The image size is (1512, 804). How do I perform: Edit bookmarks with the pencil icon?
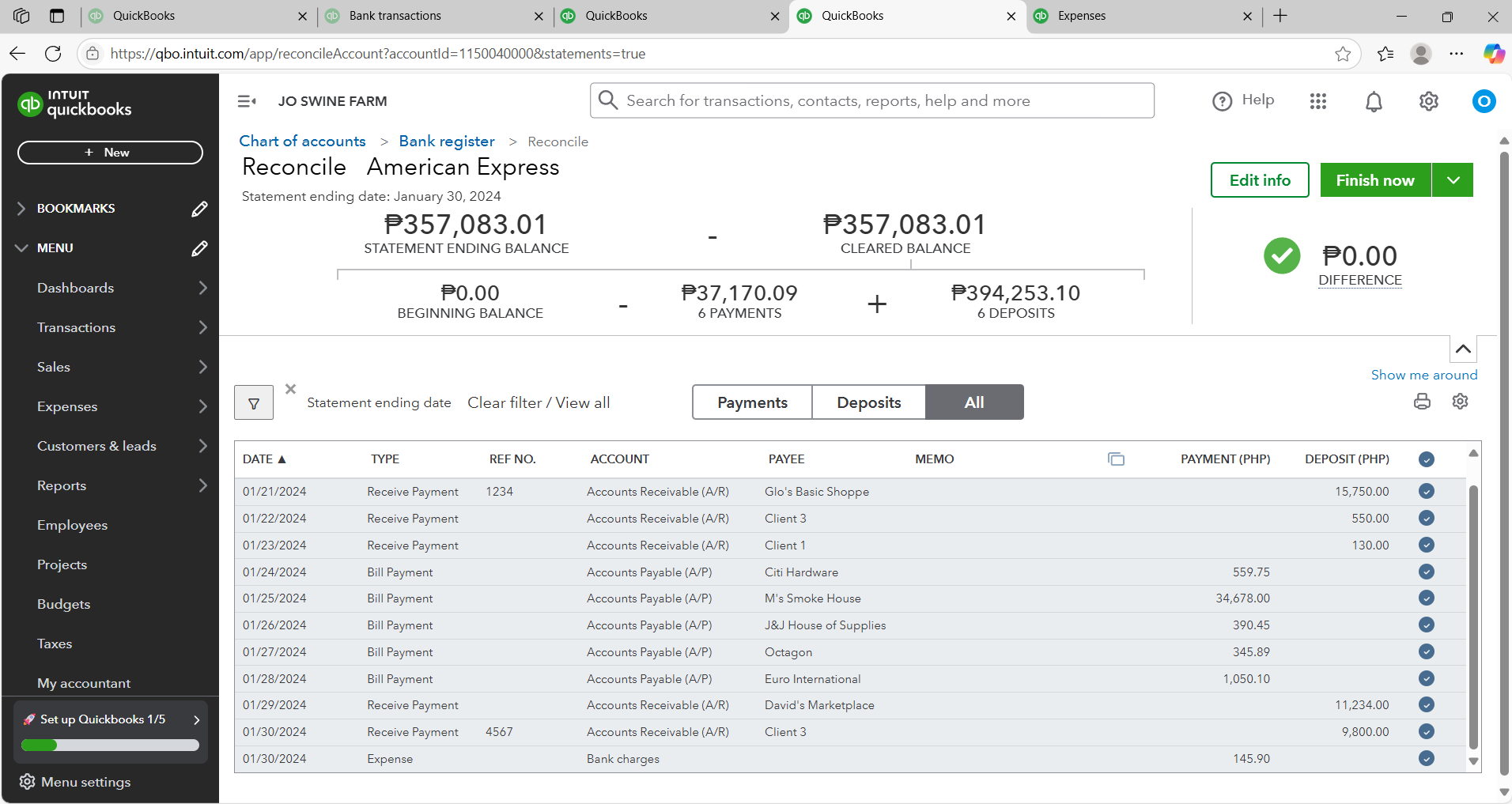click(199, 209)
